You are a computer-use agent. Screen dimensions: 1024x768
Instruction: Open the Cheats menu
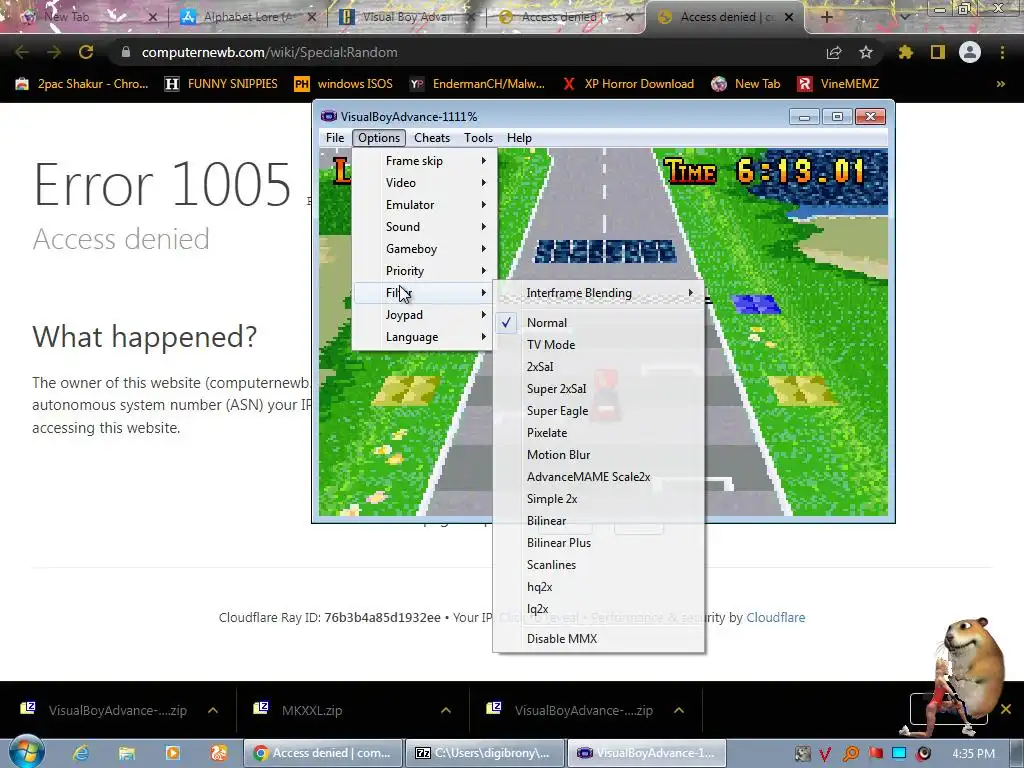coord(432,138)
